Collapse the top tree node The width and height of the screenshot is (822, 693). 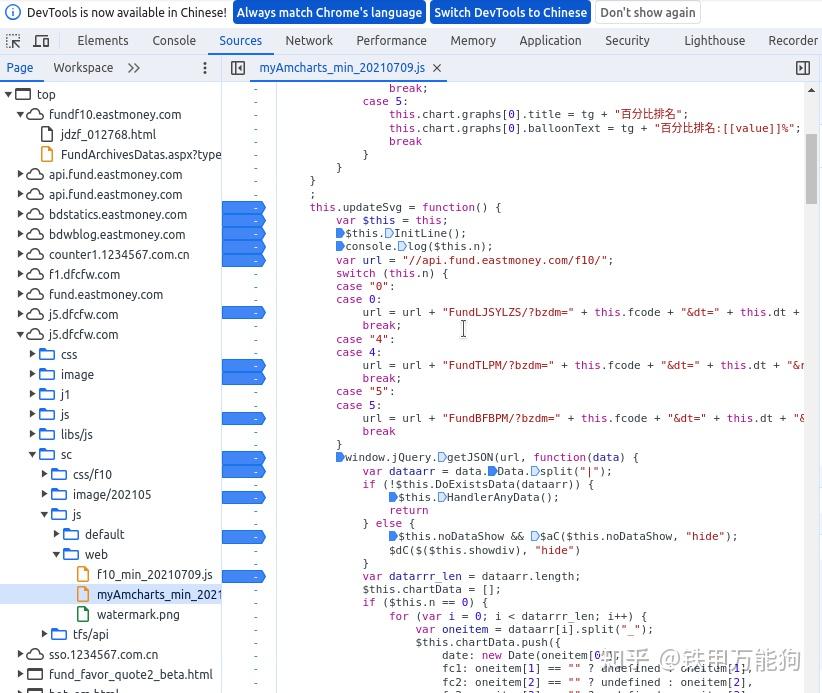[x=8, y=93]
